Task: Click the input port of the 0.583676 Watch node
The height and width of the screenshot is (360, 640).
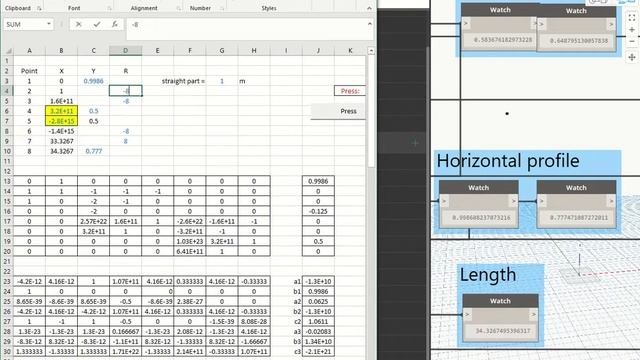Action: click(466, 23)
